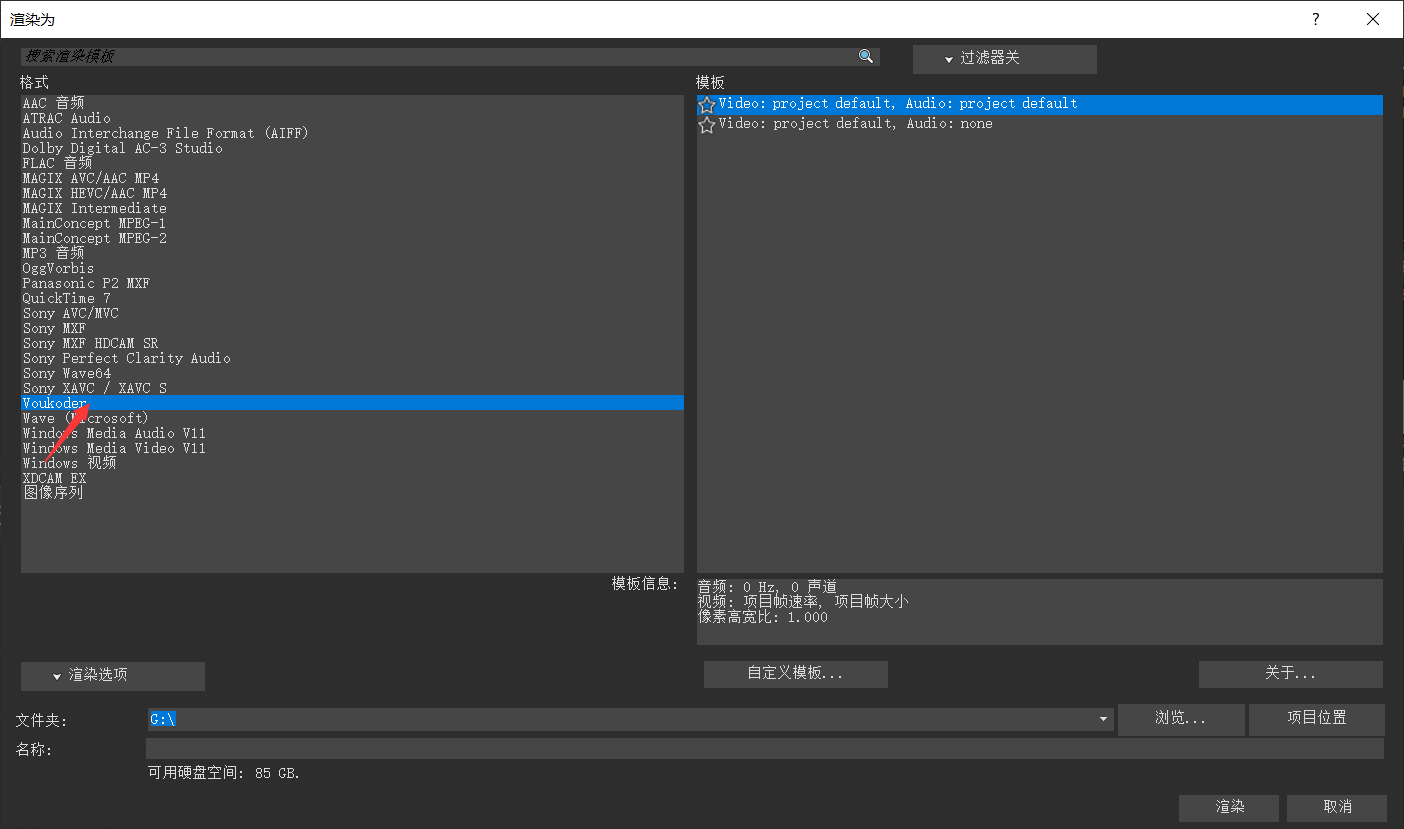The height and width of the screenshot is (829, 1404).
Task: Select Sony Perfect Clarity Audio format
Action: [x=352, y=358]
